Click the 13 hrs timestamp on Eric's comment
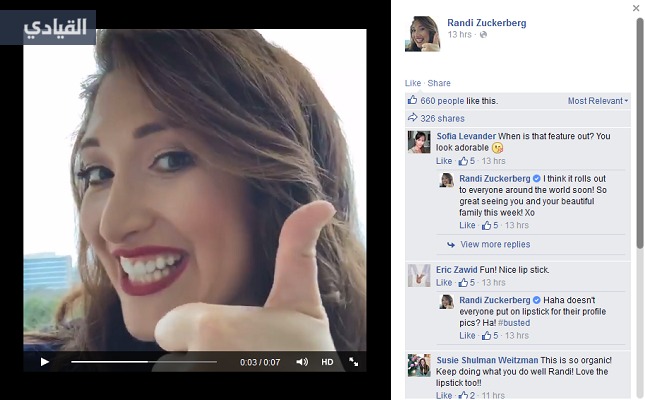This screenshot has width=645, height=400. (x=493, y=283)
